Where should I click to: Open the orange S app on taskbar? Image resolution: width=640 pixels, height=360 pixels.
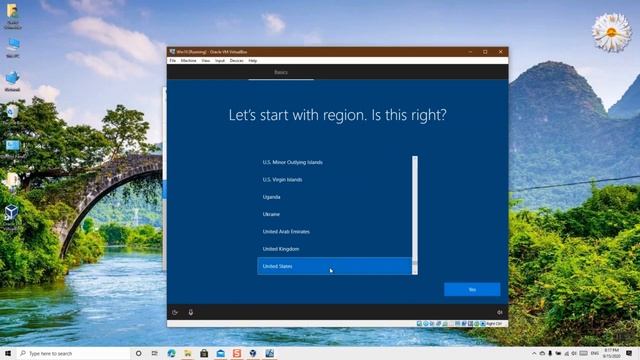tap(237, 353)
